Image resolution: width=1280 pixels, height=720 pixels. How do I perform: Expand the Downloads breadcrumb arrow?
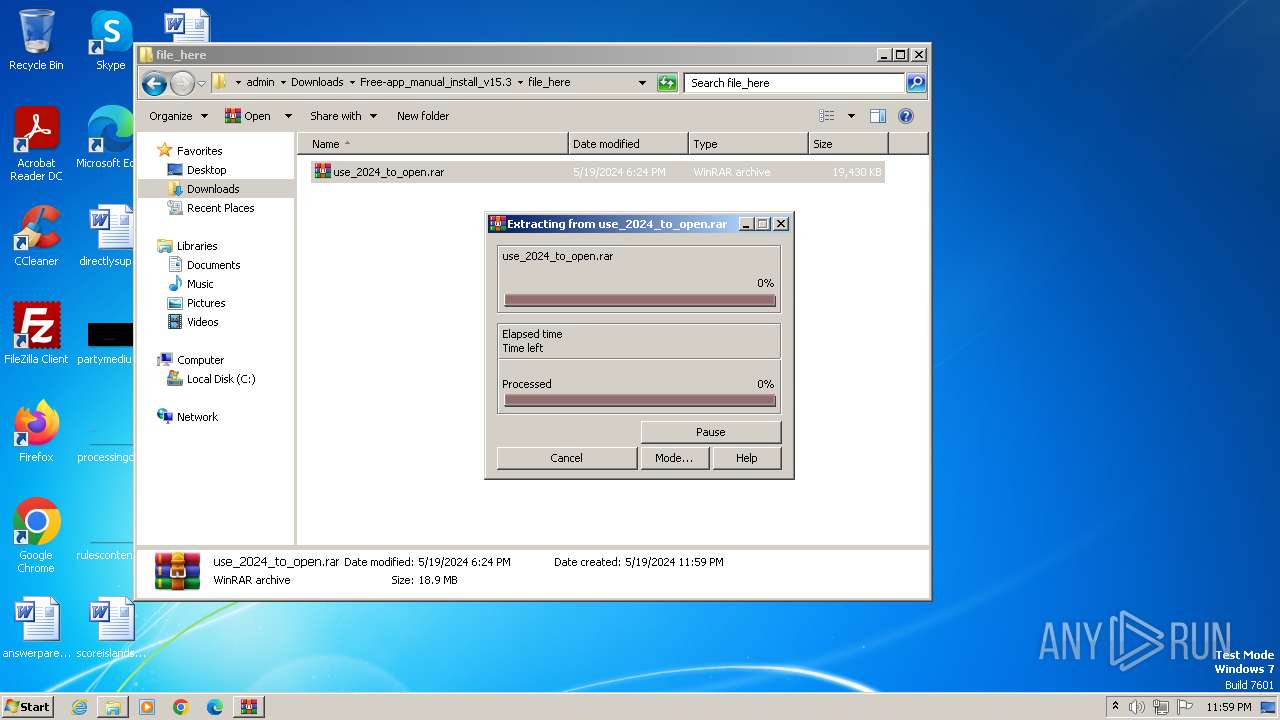pyautogui.click(x=351, y=83)
